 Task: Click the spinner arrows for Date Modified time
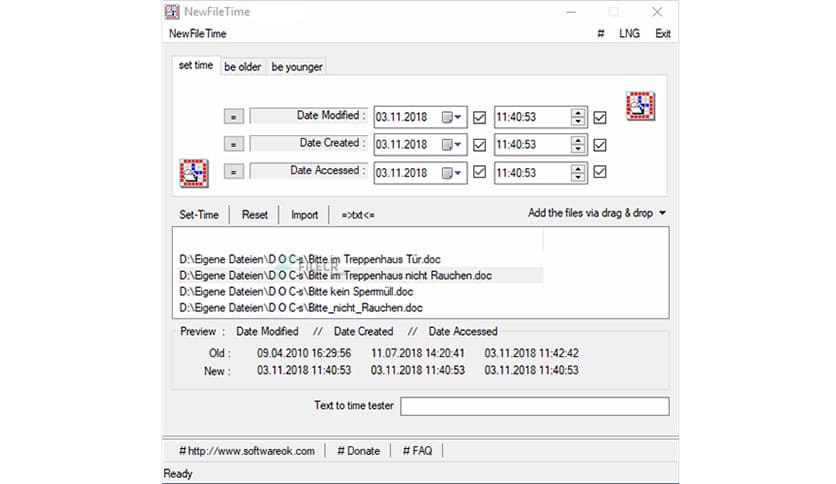pyautogui.click(x=578, y=117)
